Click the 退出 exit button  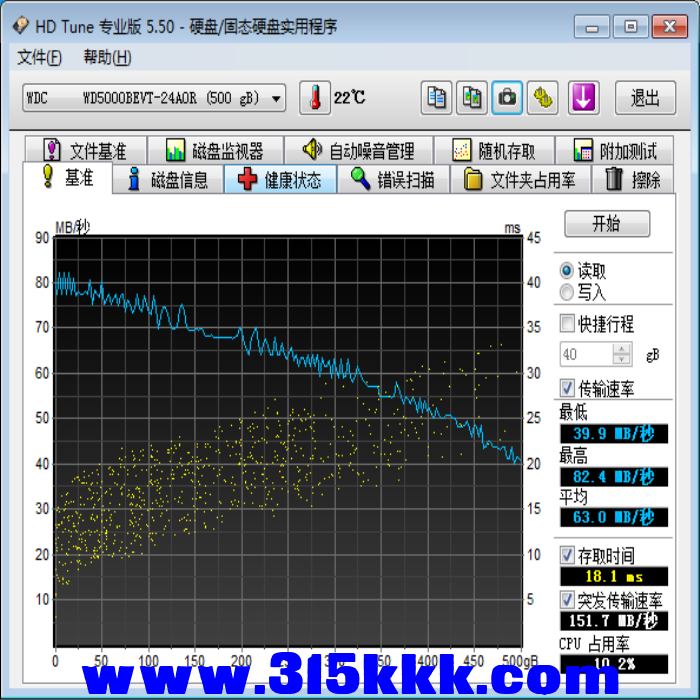[645, 98]
